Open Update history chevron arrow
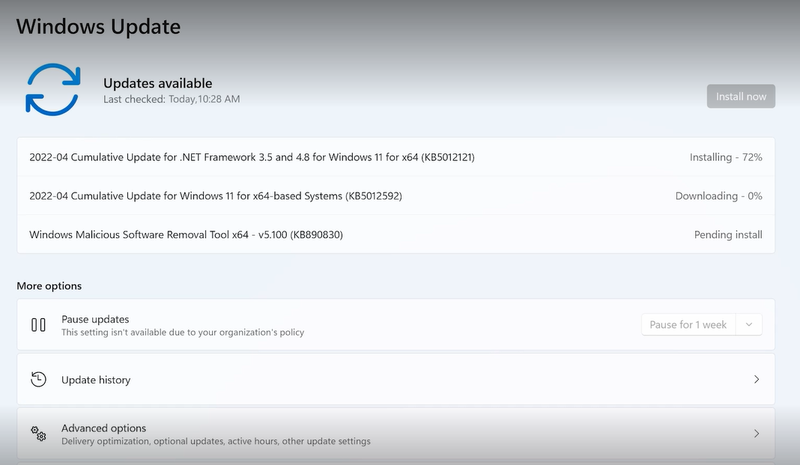 [757, 379]
